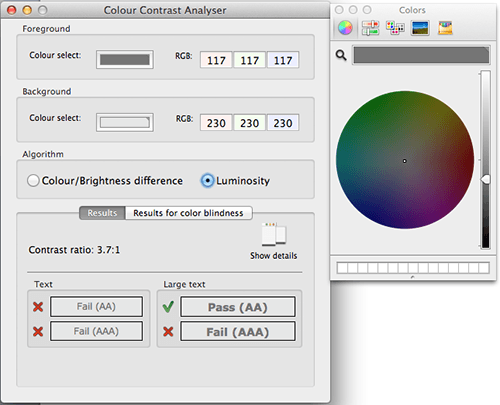Click the Large text Fail (AAA) box
This screenshot has width=500, height=405.
point(238,331)
